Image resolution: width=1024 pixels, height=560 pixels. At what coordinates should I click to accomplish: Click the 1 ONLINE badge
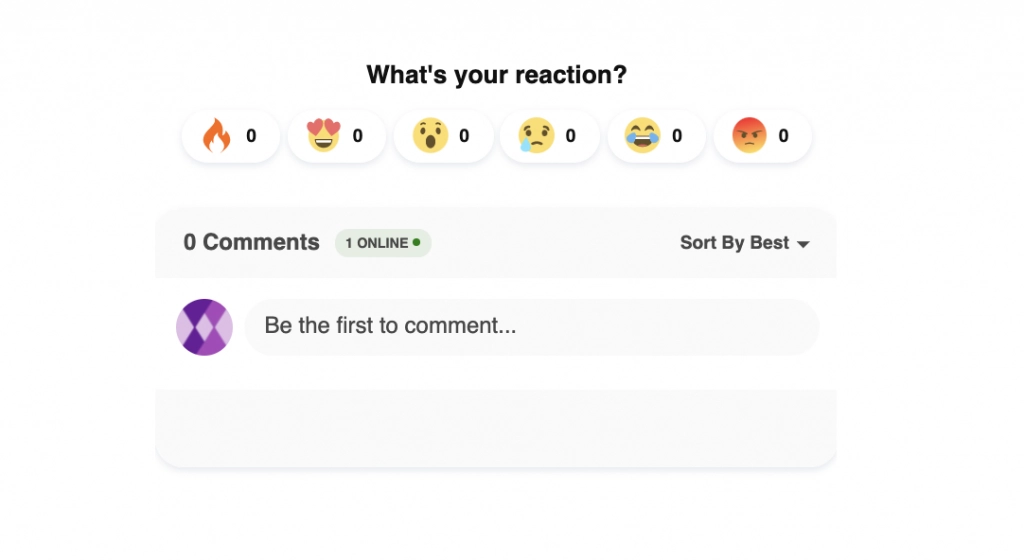[383, 243]
